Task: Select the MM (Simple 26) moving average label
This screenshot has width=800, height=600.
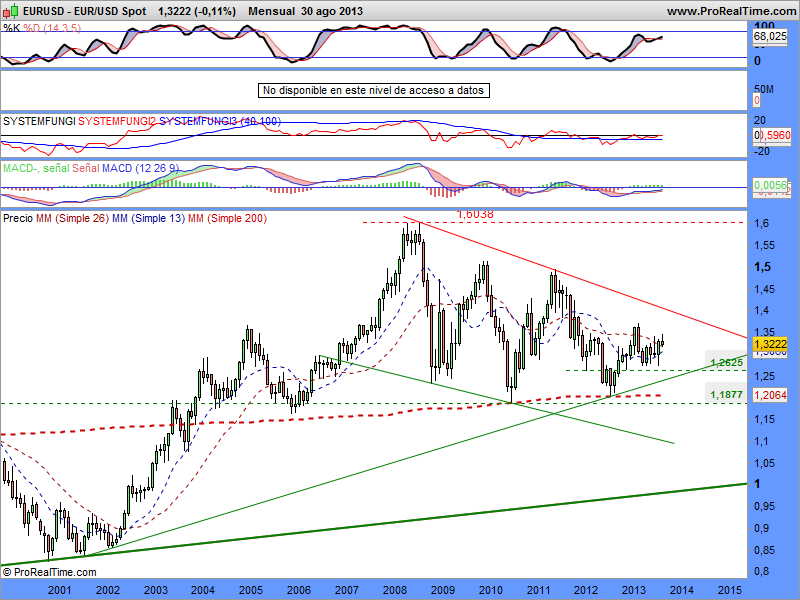Action: click(72, 218)
